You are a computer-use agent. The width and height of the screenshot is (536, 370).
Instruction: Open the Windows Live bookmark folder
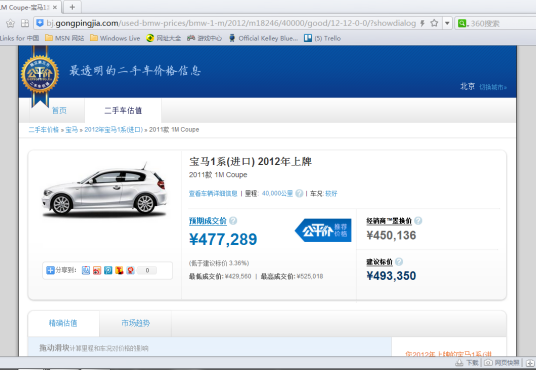click(115, 38)
